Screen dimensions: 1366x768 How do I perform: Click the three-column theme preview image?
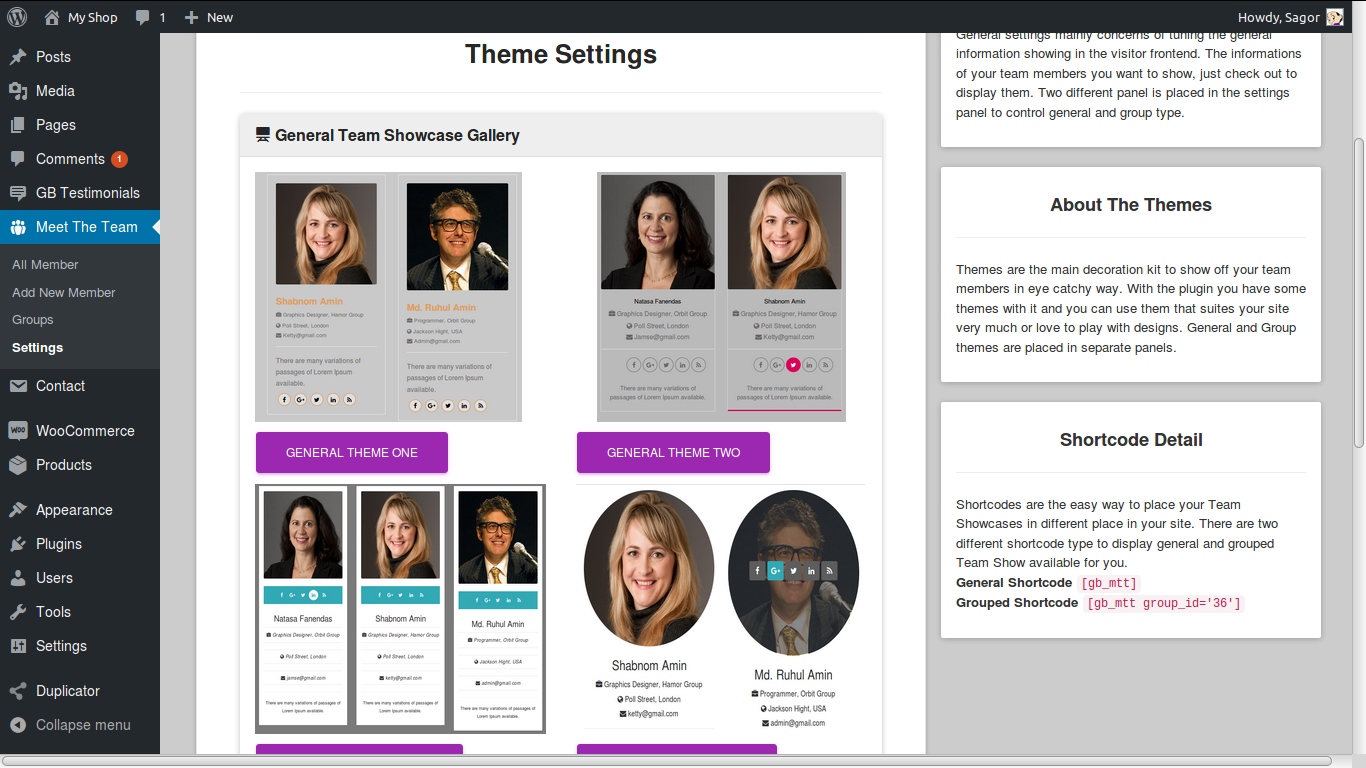pos(401,609)
